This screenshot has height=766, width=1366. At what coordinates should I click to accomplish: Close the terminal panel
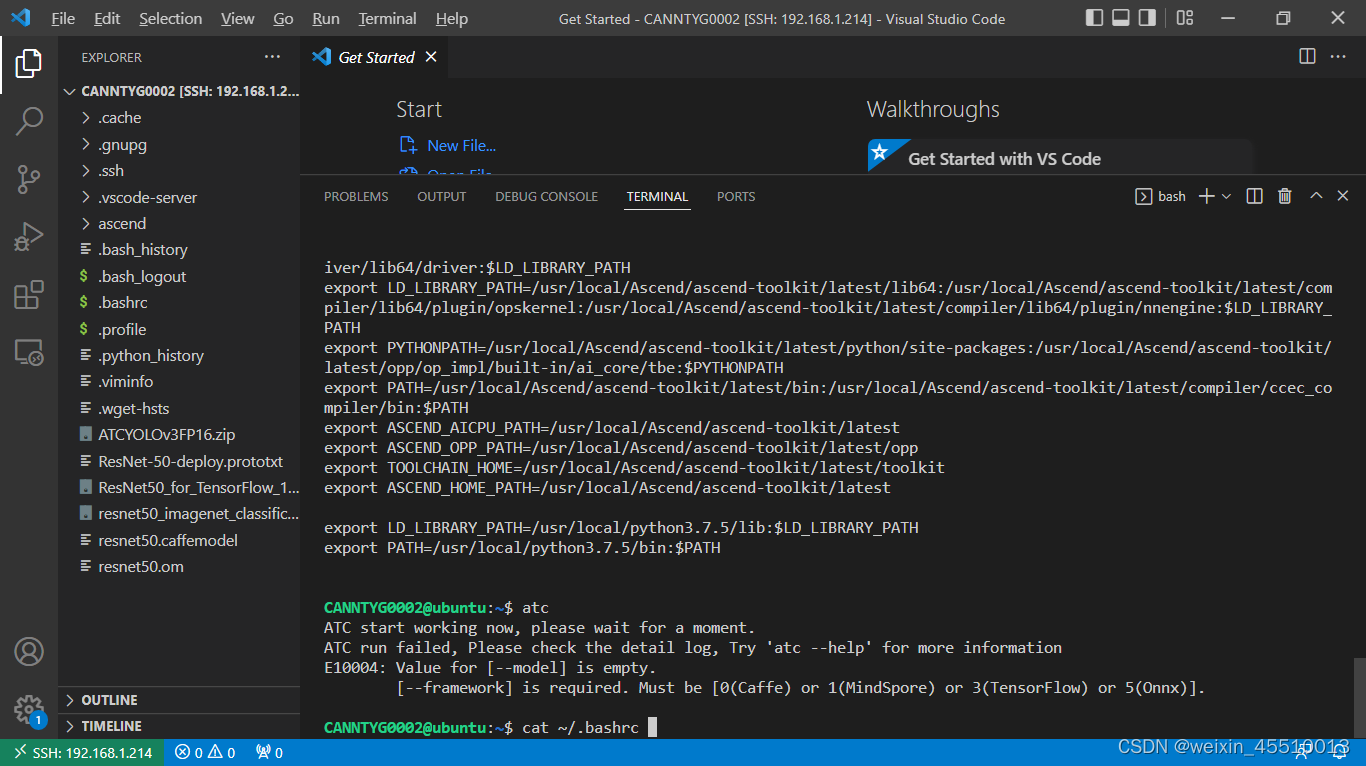point(1343,196)
